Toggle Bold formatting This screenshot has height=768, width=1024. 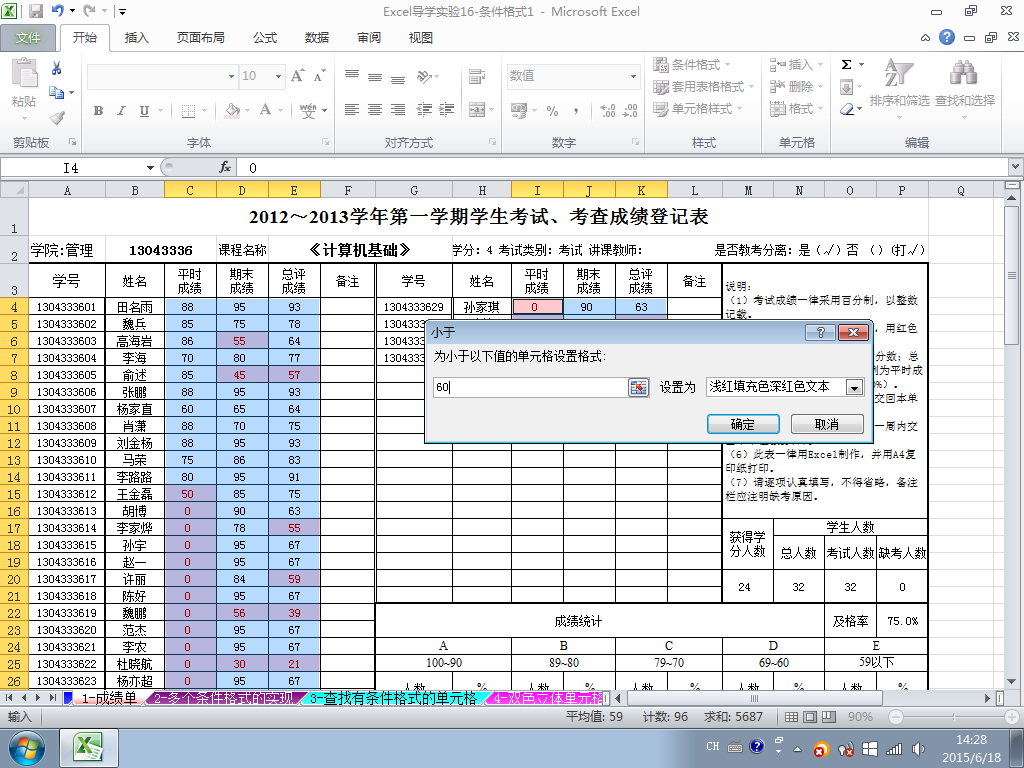pyautogui.click(x=98, y=110)
